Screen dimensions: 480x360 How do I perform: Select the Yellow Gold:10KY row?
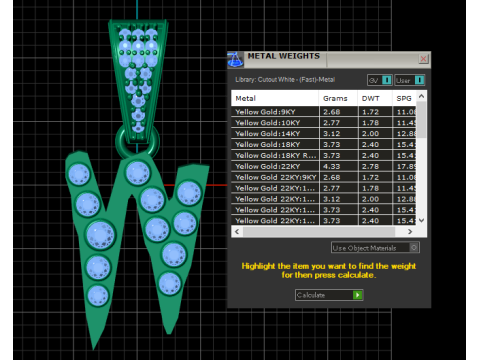[324, 123]
